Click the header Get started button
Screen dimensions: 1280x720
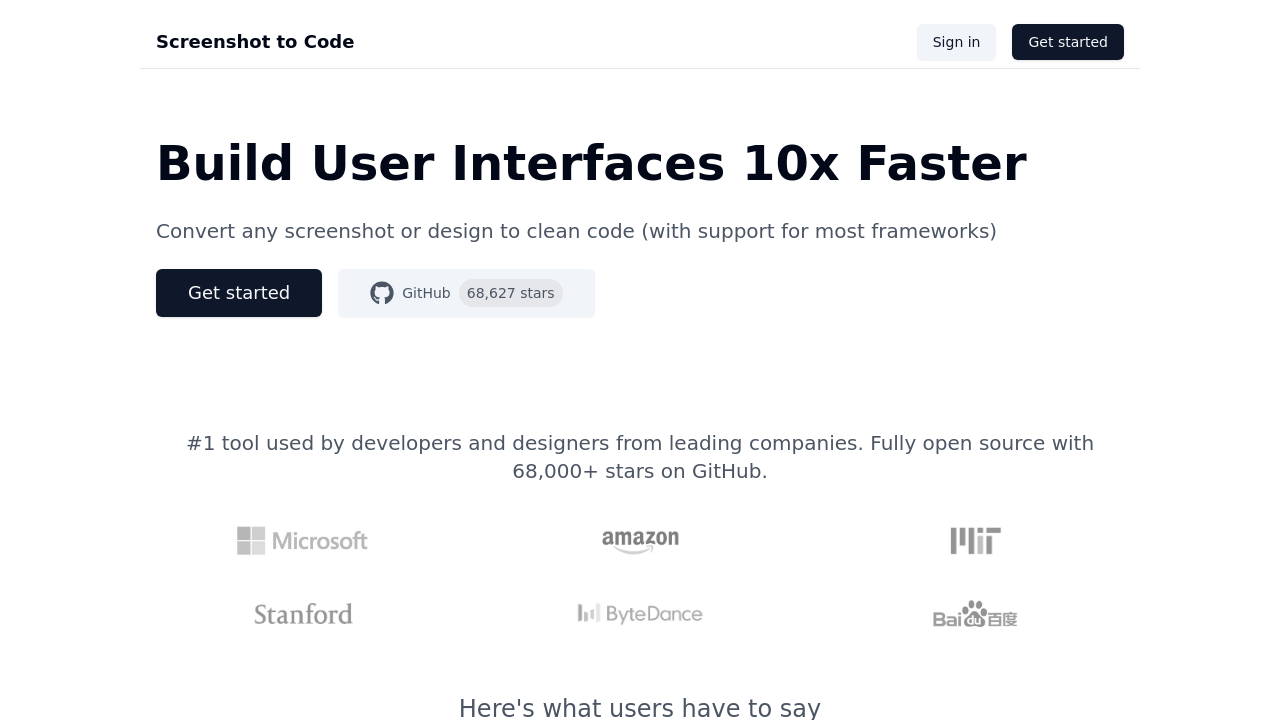click(x=1068, y=42)
